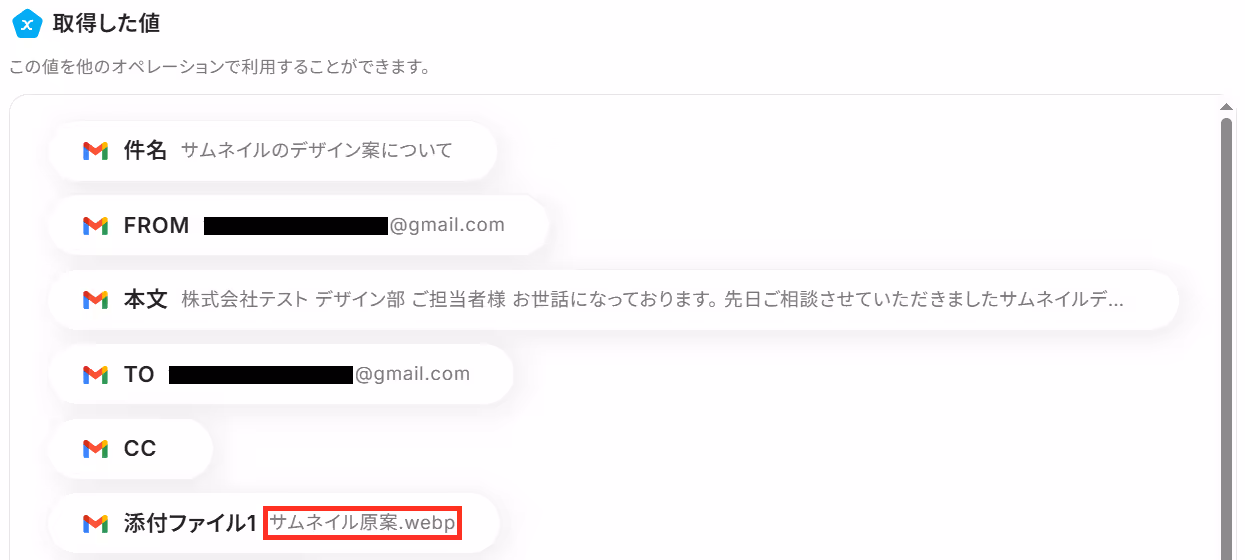Select the 本文 body text chip
The width and height of the screenshot is (1245, 560).
[614, 300]
